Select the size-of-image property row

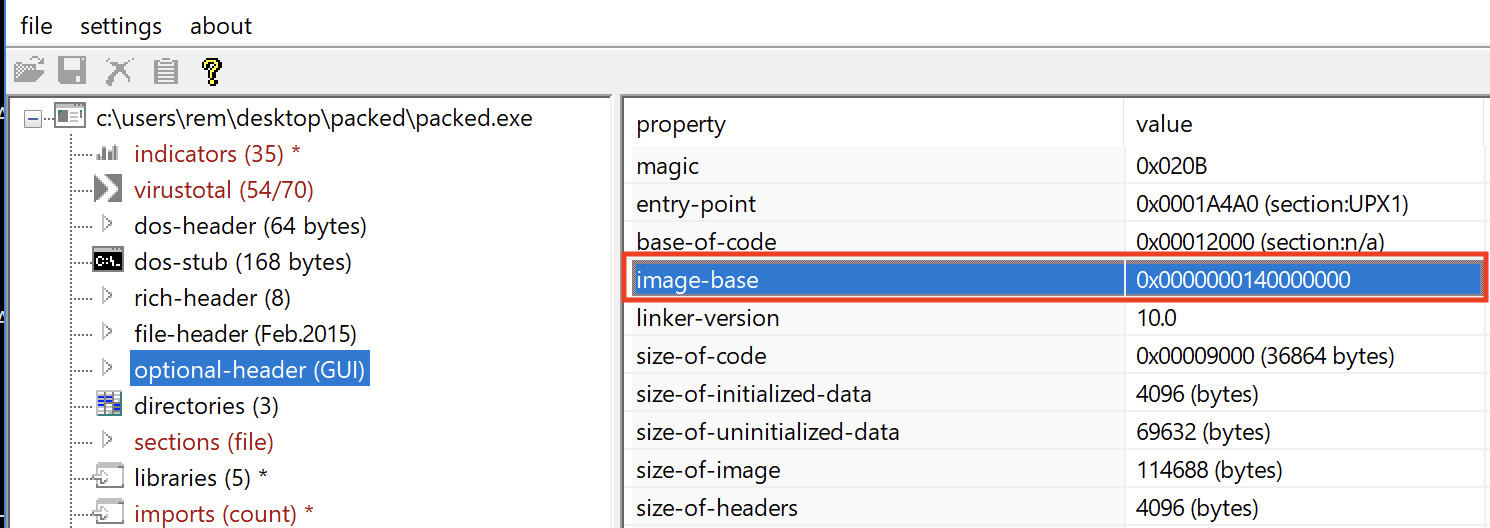point(876,470)
